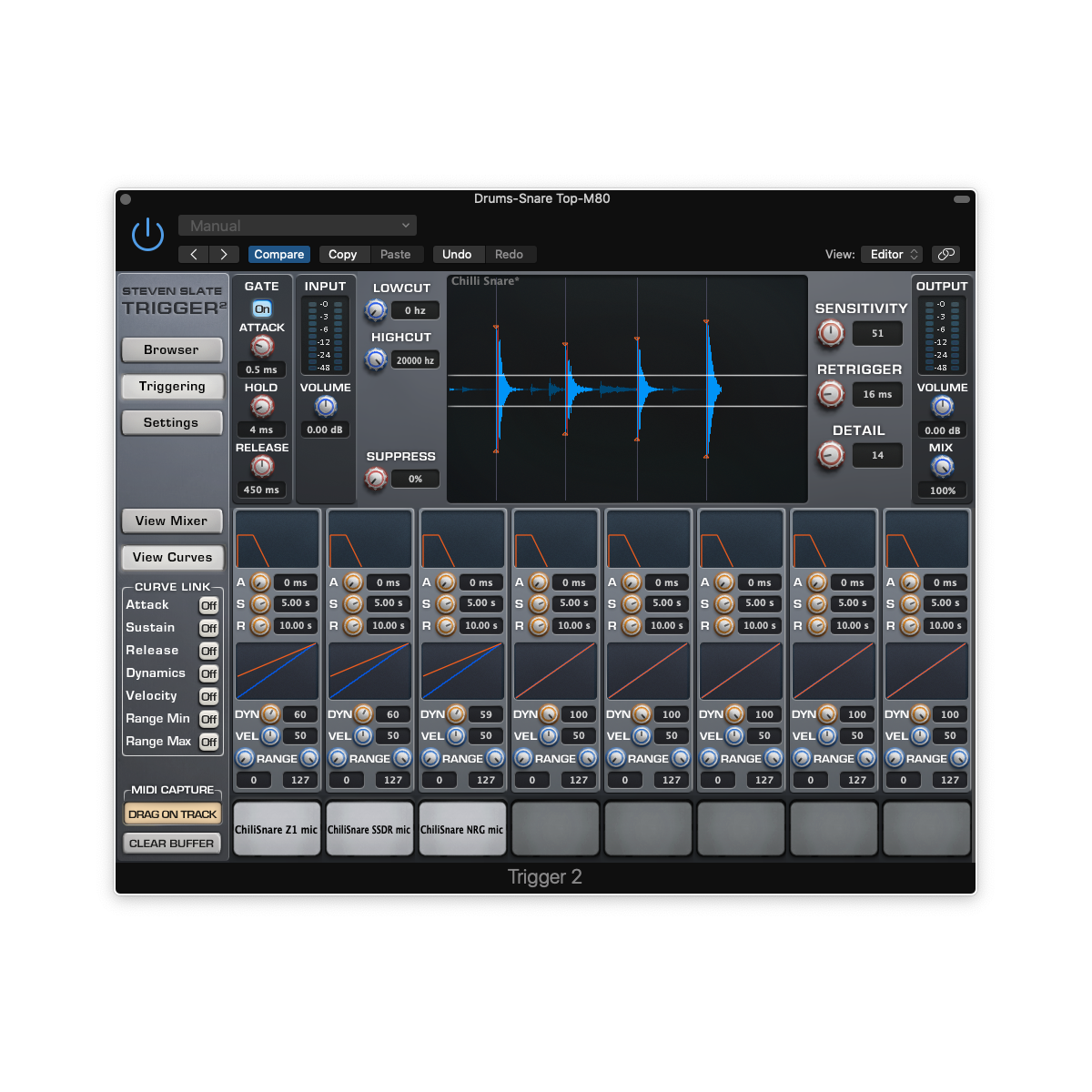Toggle Curve Link Range Max Off switch
Screen dimensions: 1092x1092
(x=209, y=742)
